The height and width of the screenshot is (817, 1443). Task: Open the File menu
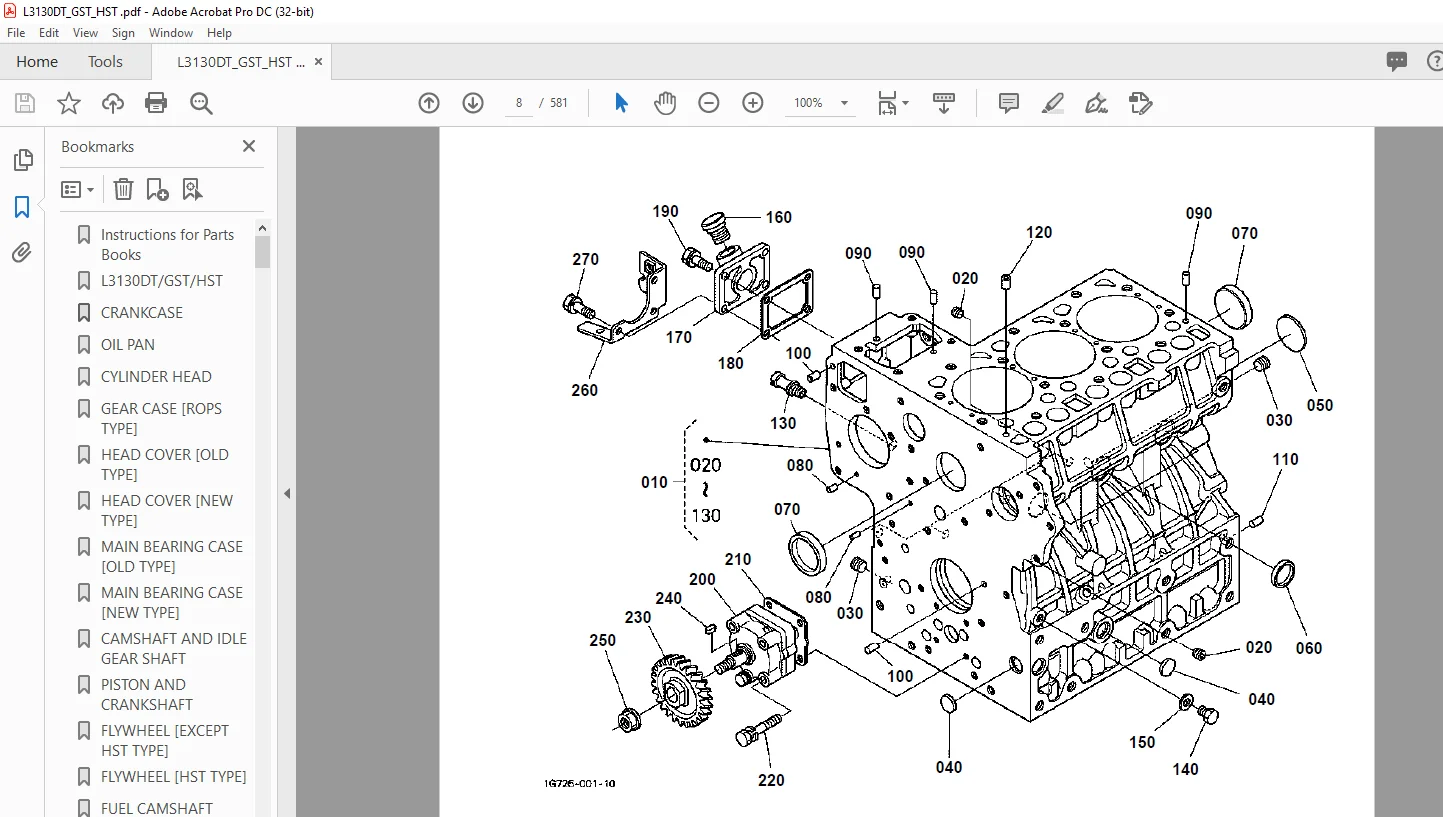click(16, 33)
